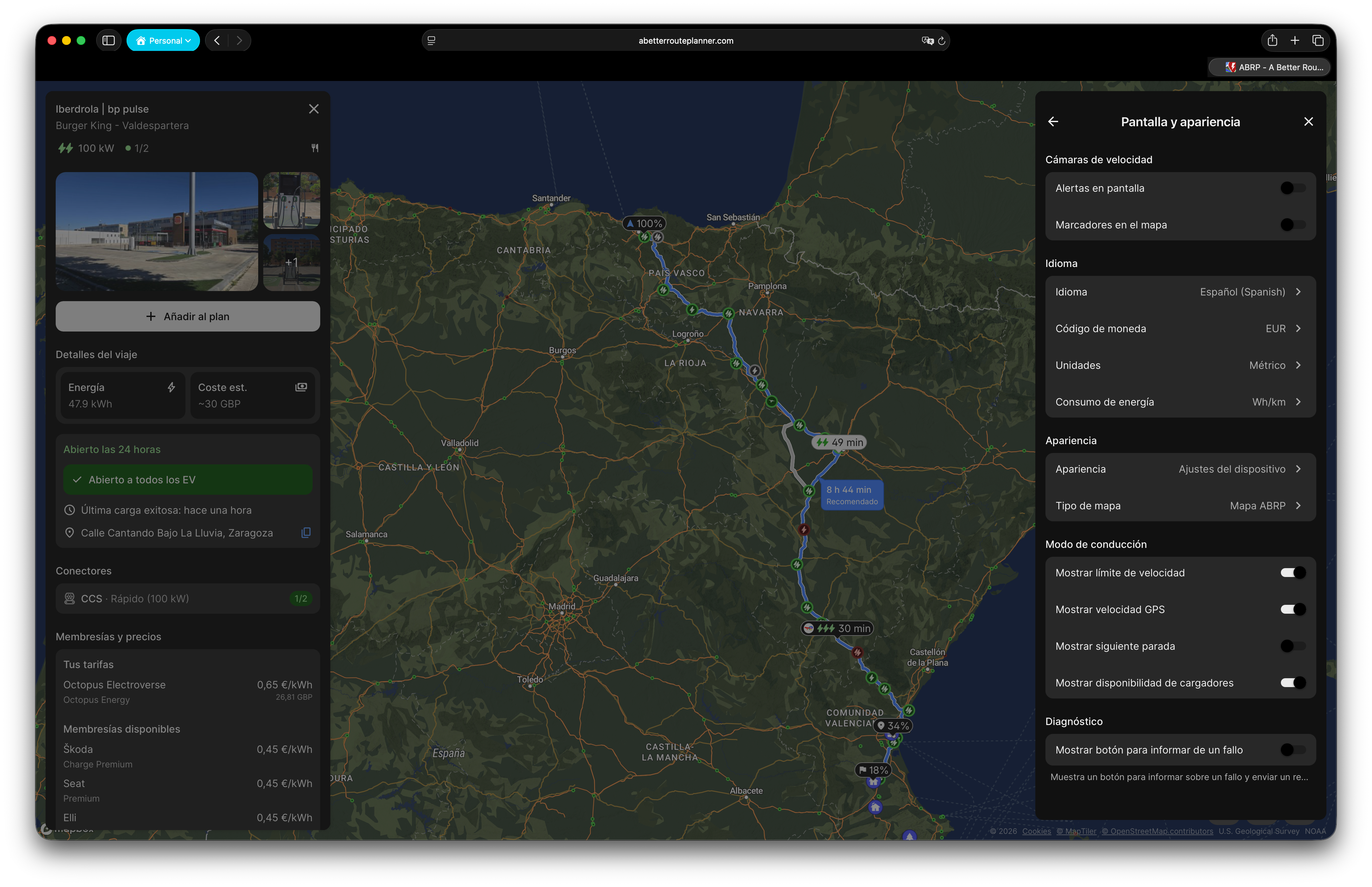Viewport: 1372px width, 887px height.
Task: Select Abierto a todos los EV banner
Action: pyautogui.click(x=188, y=480)
